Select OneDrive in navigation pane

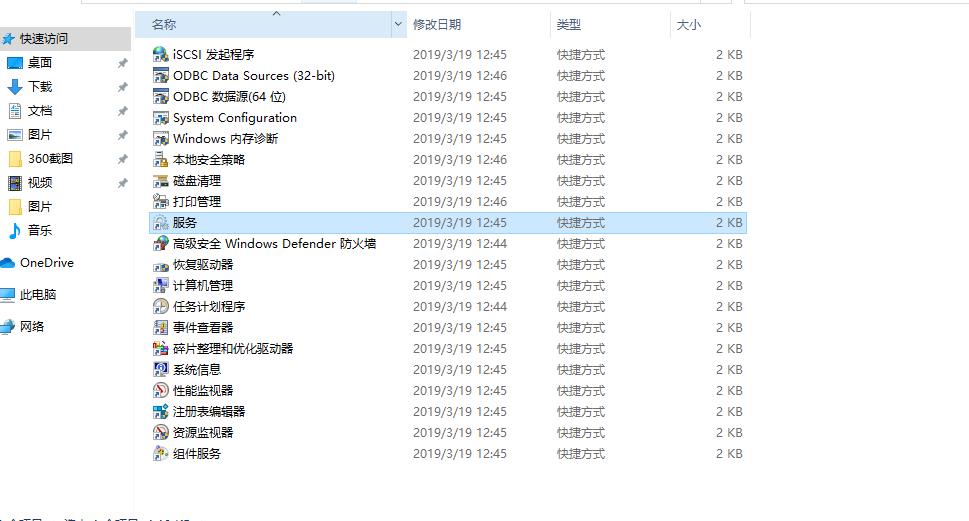46,263
